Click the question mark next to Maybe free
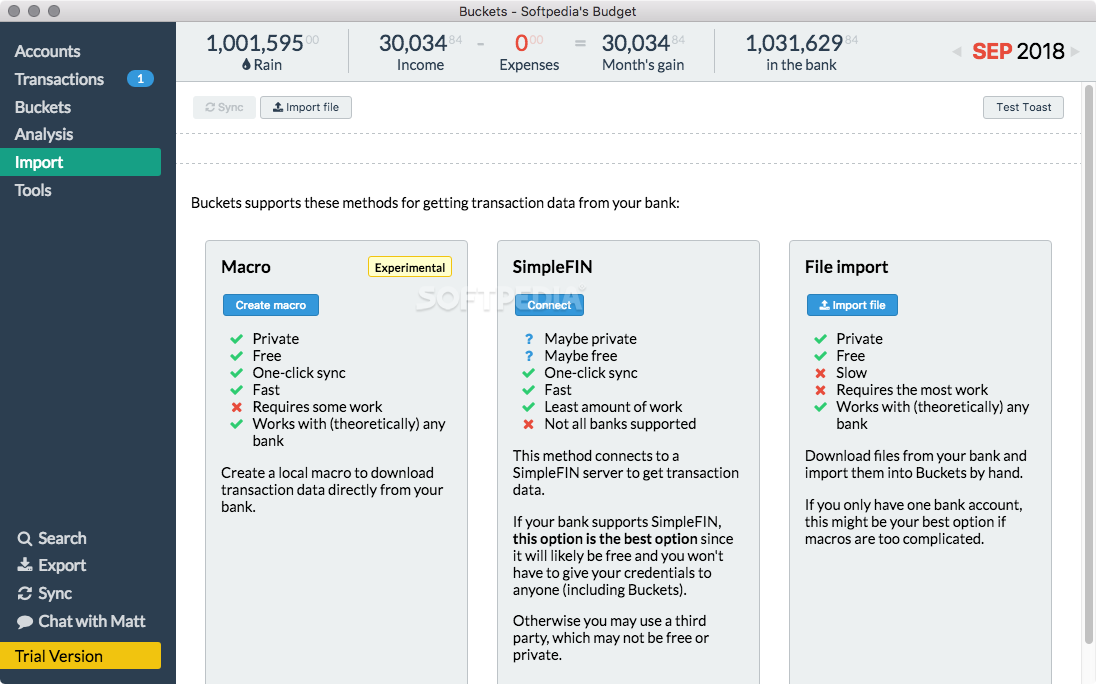The height and width of the screenshot is (684, 1096). [x=529, y=356]
